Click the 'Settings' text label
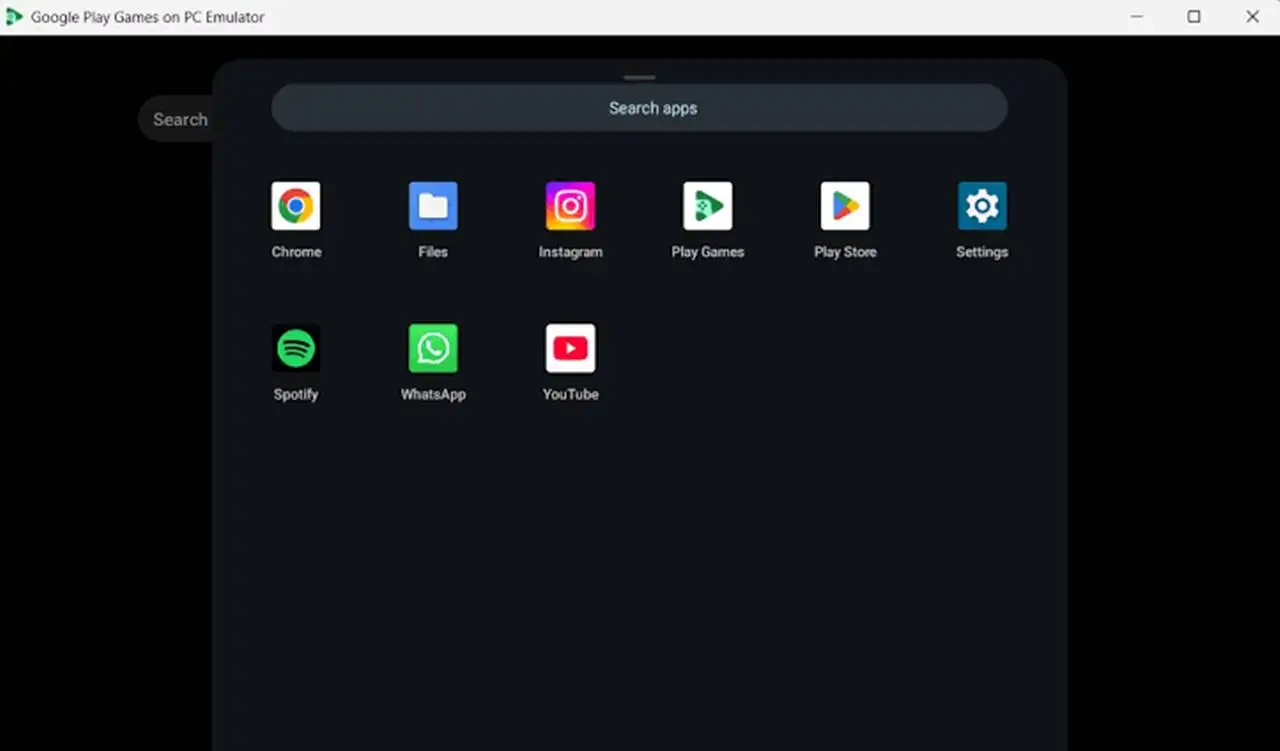 coord(982,252)
